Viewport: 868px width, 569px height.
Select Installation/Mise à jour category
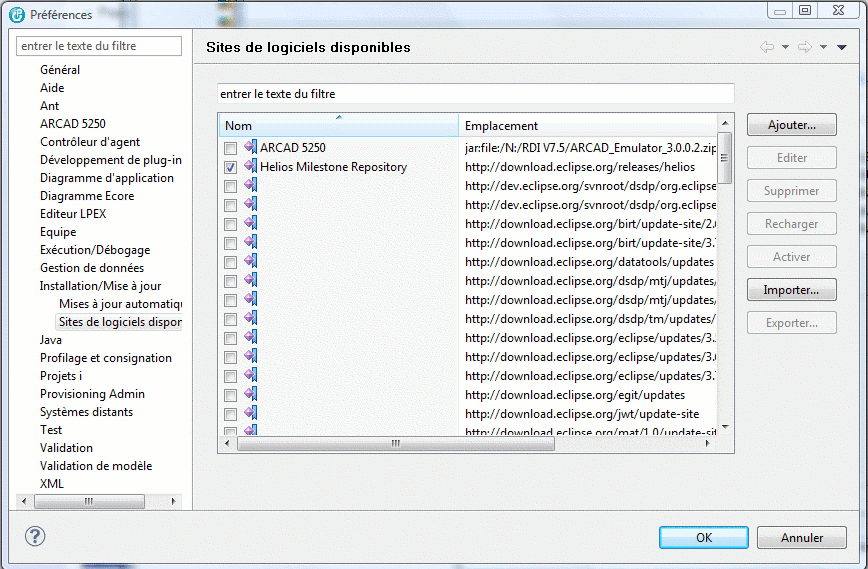pyautogui.click(x=100, y=286)
